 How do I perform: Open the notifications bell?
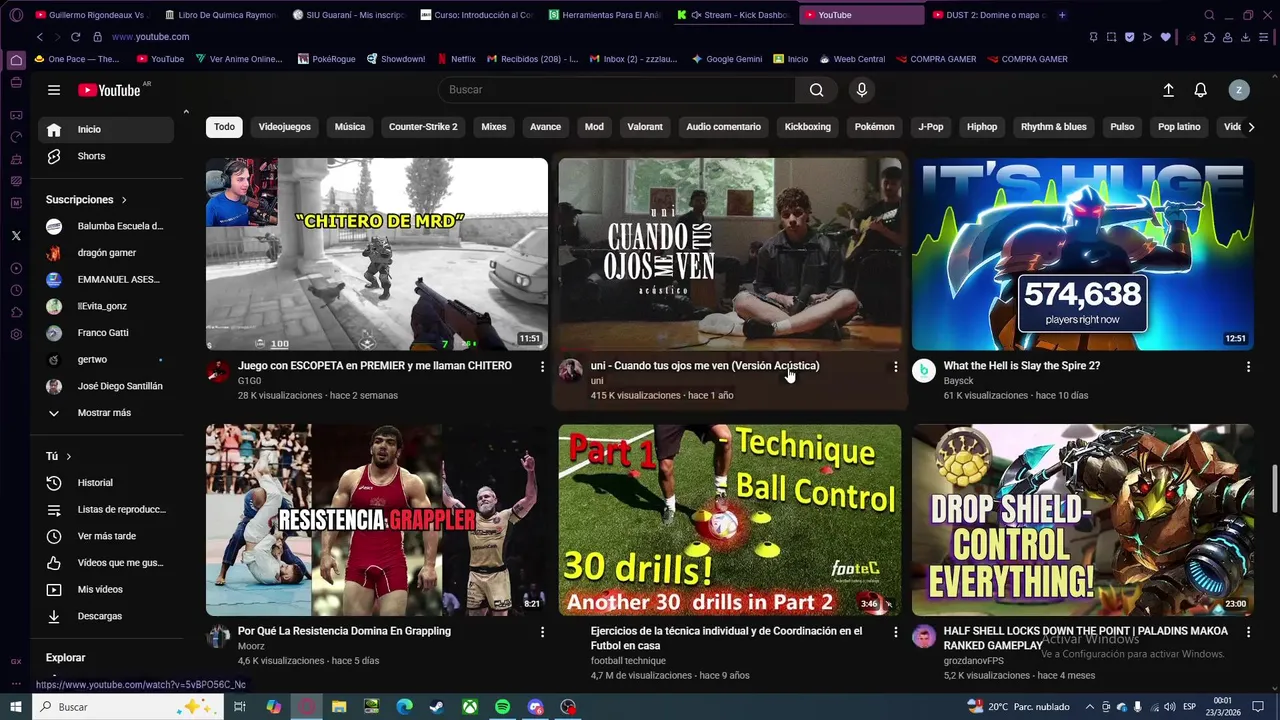(1201, 90)
